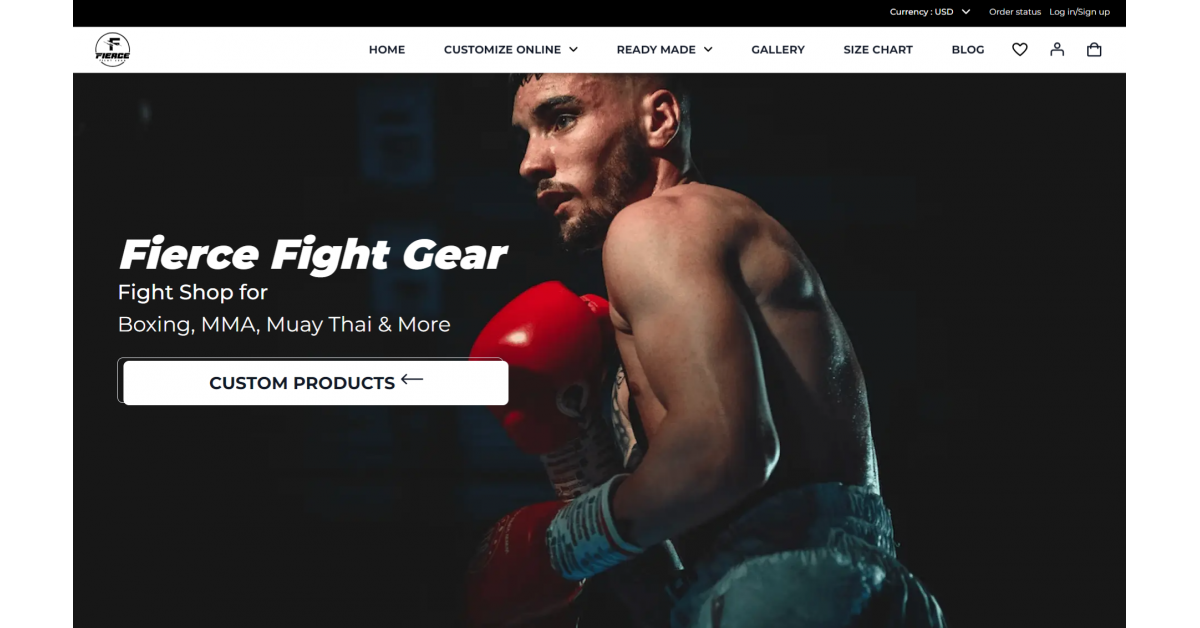Click the Fierce logo in the header

[x=112, y=49]
